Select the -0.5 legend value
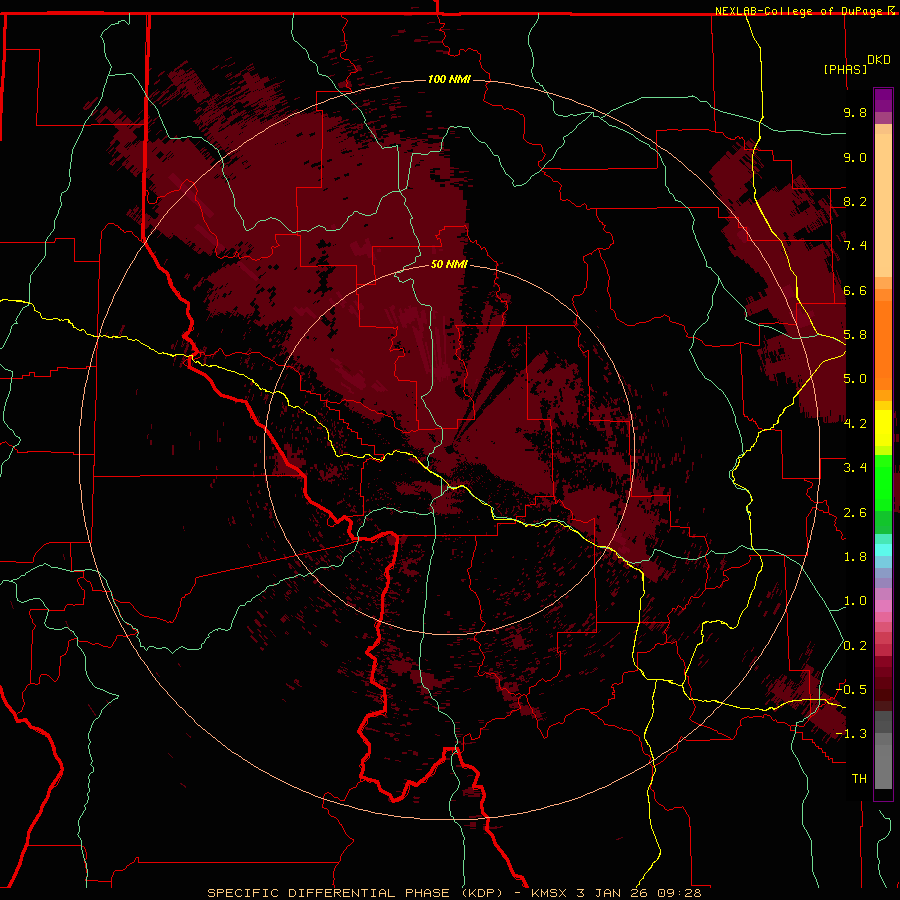The height and width of the screenshot is (900, 900). click(851, 690)
